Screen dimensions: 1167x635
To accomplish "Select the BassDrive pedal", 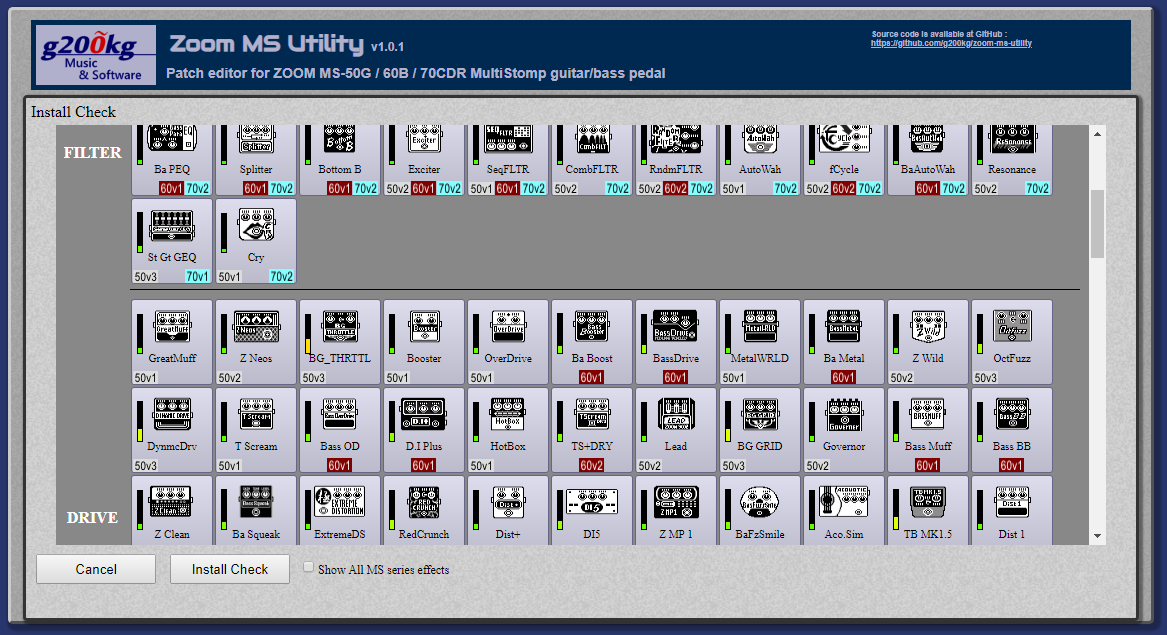I will [x=677, y=342].
